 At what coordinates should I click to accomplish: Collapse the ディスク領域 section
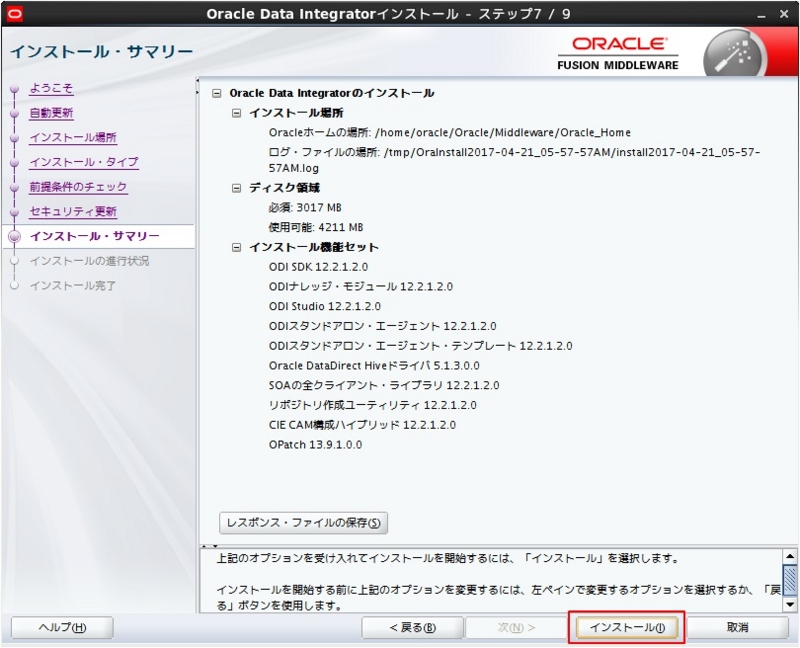point(236,188)
